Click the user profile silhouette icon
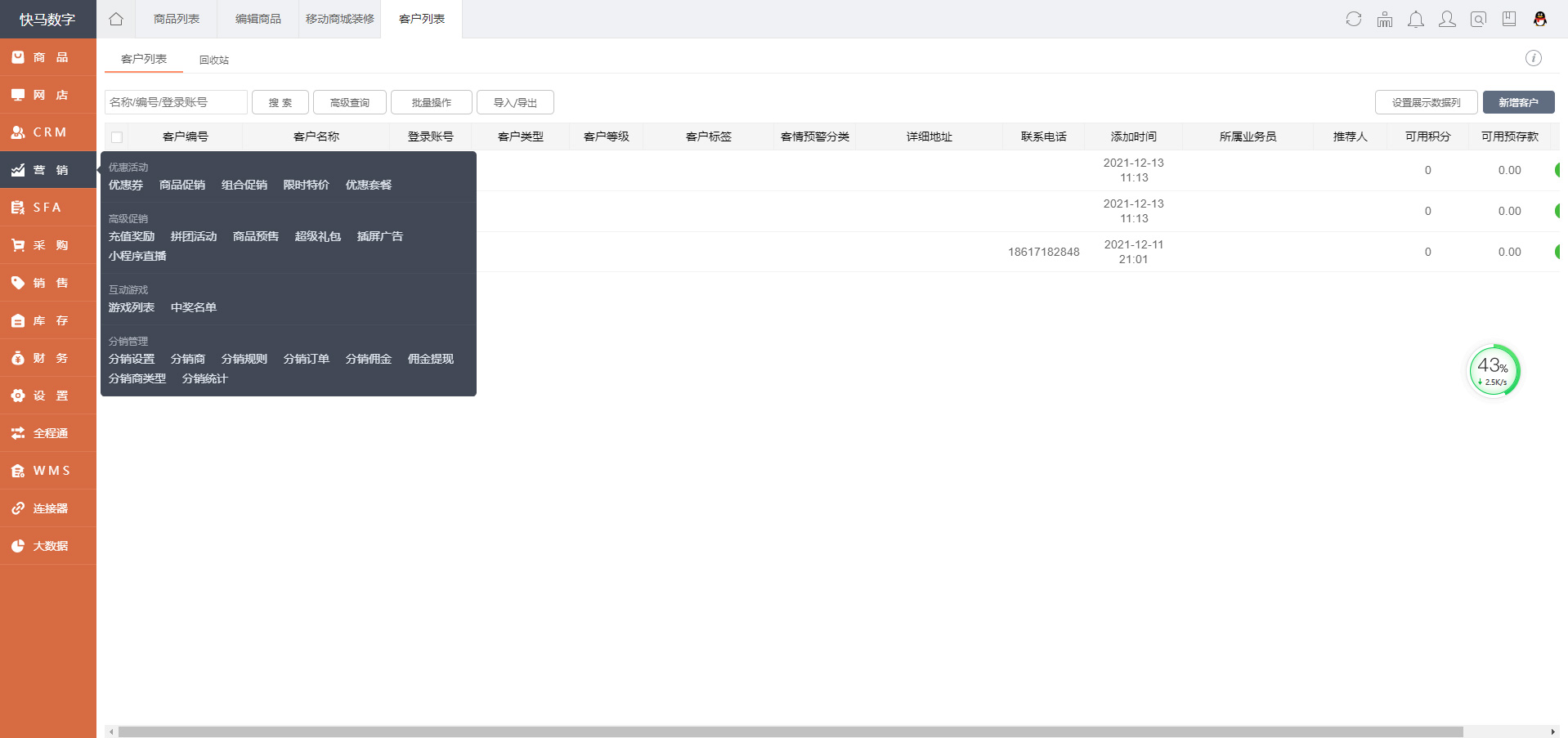This screenshot has height=738, width=1568. pos(1447,19)
